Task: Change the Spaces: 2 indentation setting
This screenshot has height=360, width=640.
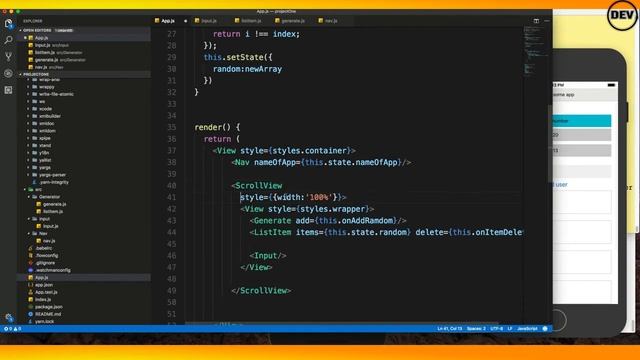Action: click(x=476, y=329)
